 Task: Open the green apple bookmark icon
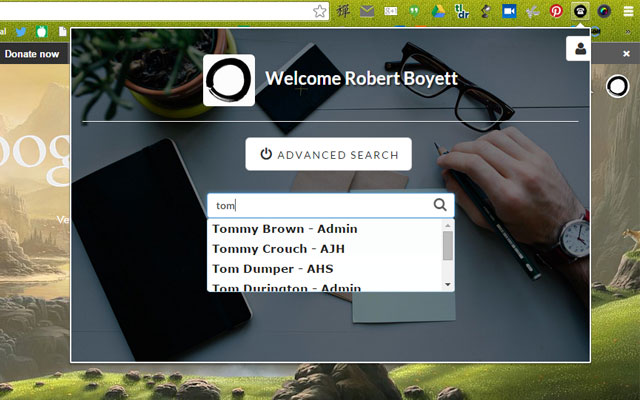coord(42,31)
